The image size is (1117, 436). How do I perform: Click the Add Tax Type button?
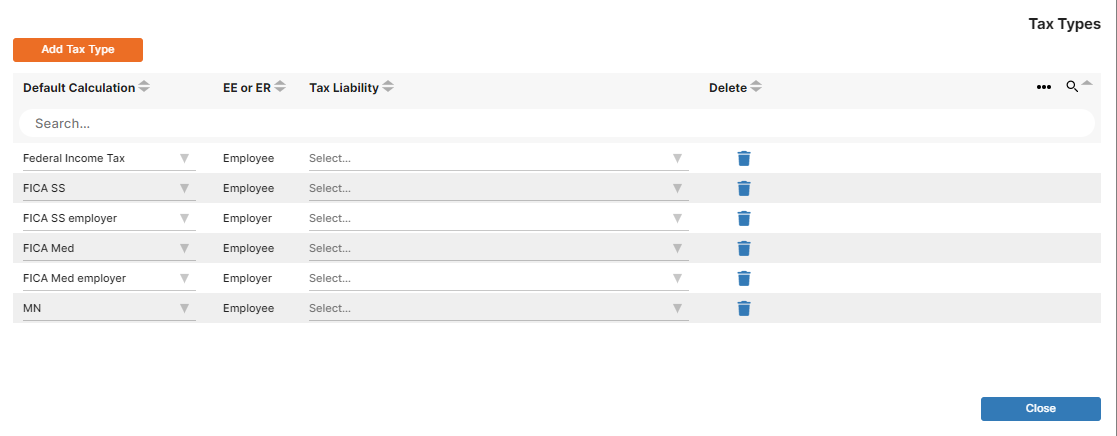[78, 50]
